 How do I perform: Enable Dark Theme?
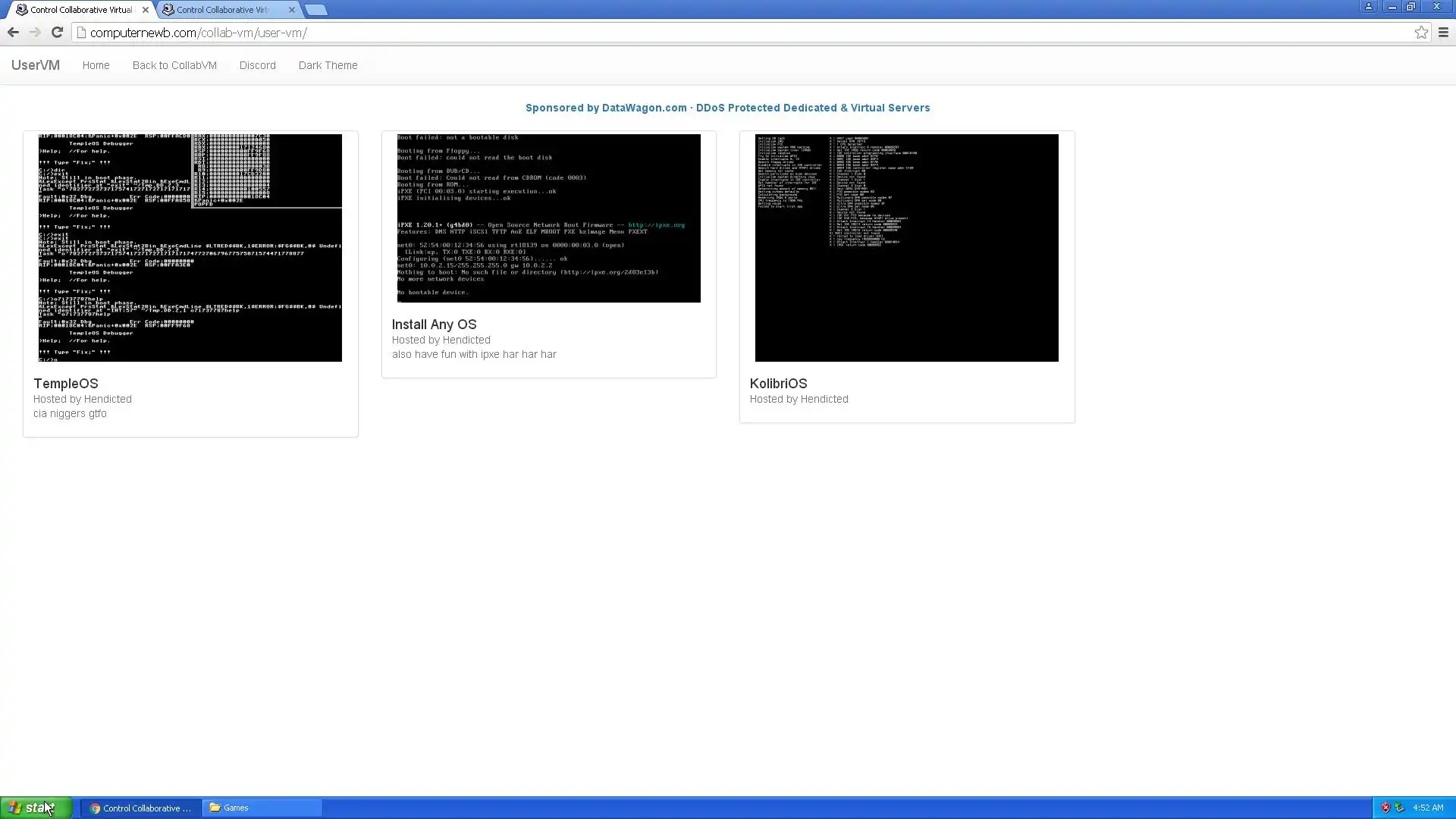(328, 65)
